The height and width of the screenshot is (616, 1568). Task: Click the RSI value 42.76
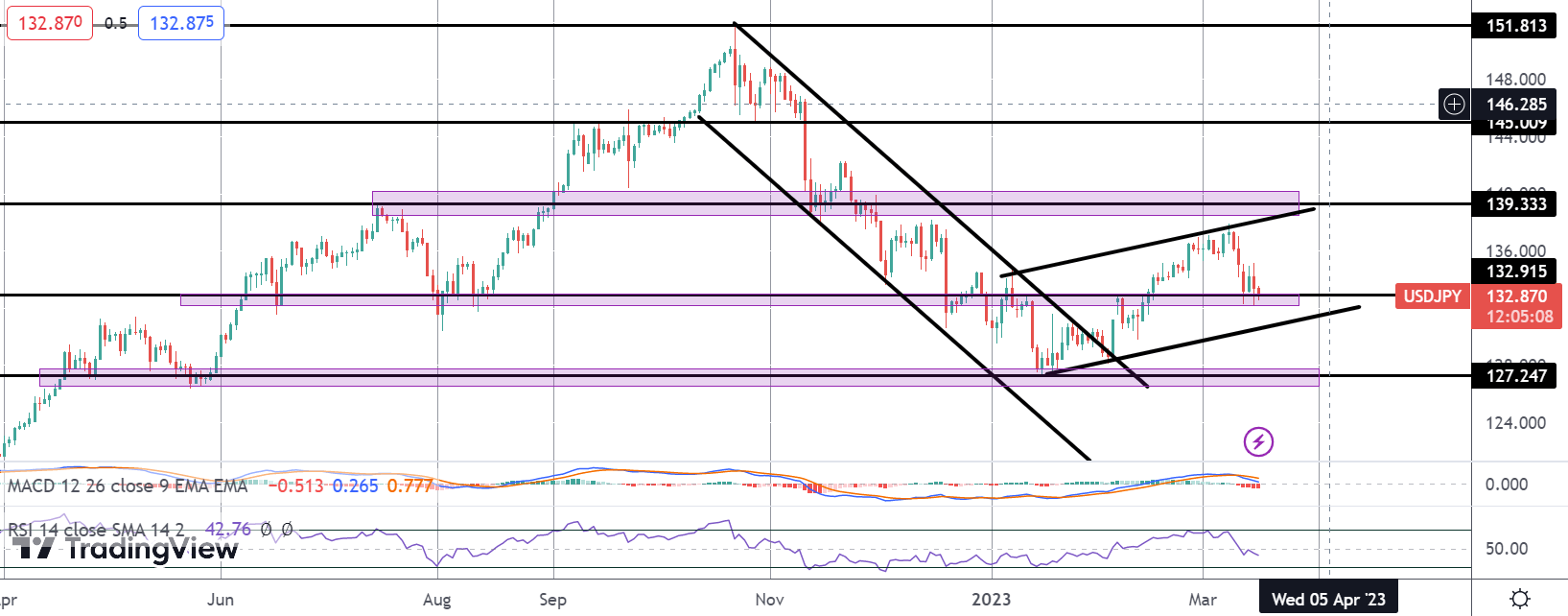[228, 529]
